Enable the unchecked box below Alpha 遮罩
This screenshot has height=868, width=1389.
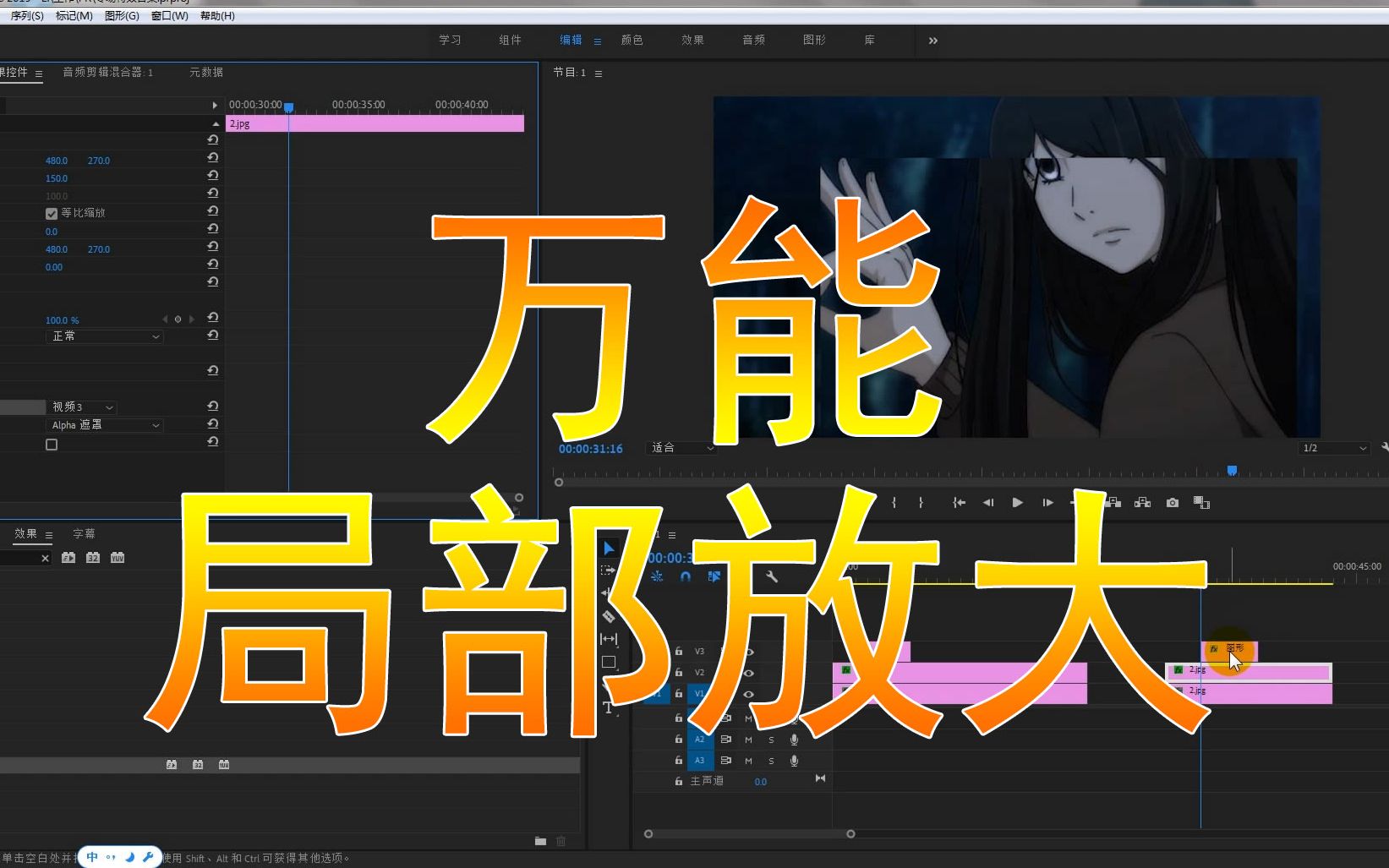coord(52,445)
